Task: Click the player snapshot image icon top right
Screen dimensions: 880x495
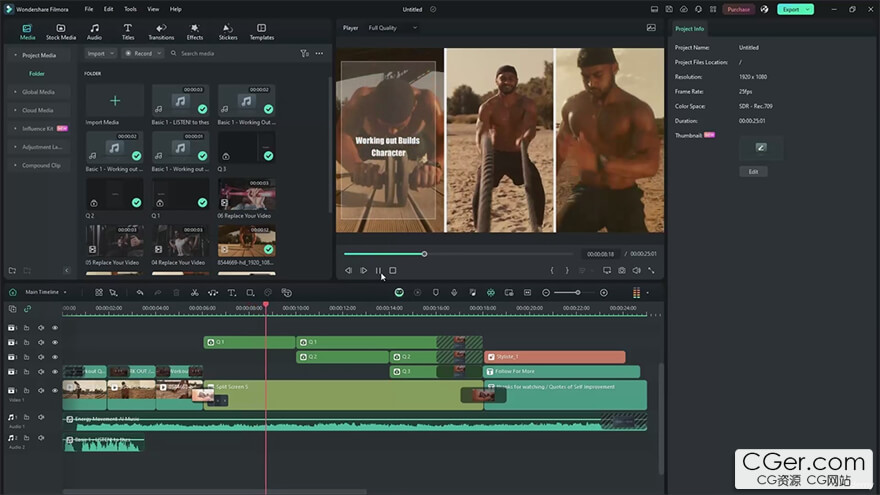Action: tap(651, 28)
